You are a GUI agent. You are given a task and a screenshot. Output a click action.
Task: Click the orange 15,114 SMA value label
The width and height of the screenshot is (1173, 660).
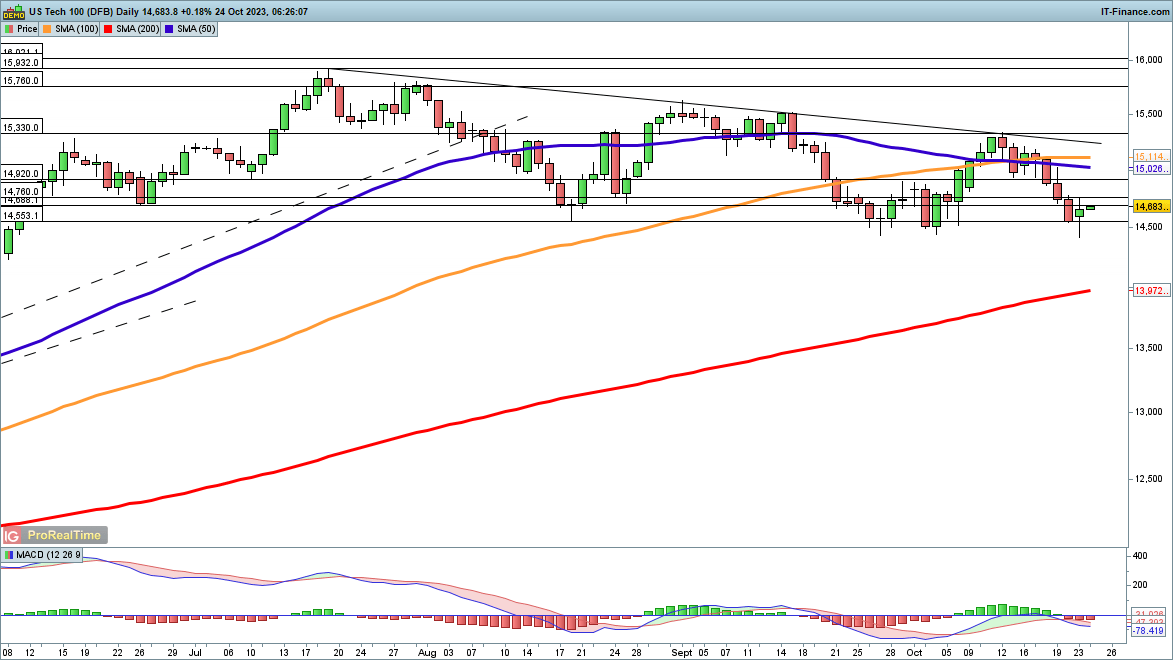tap(1150, 157)
